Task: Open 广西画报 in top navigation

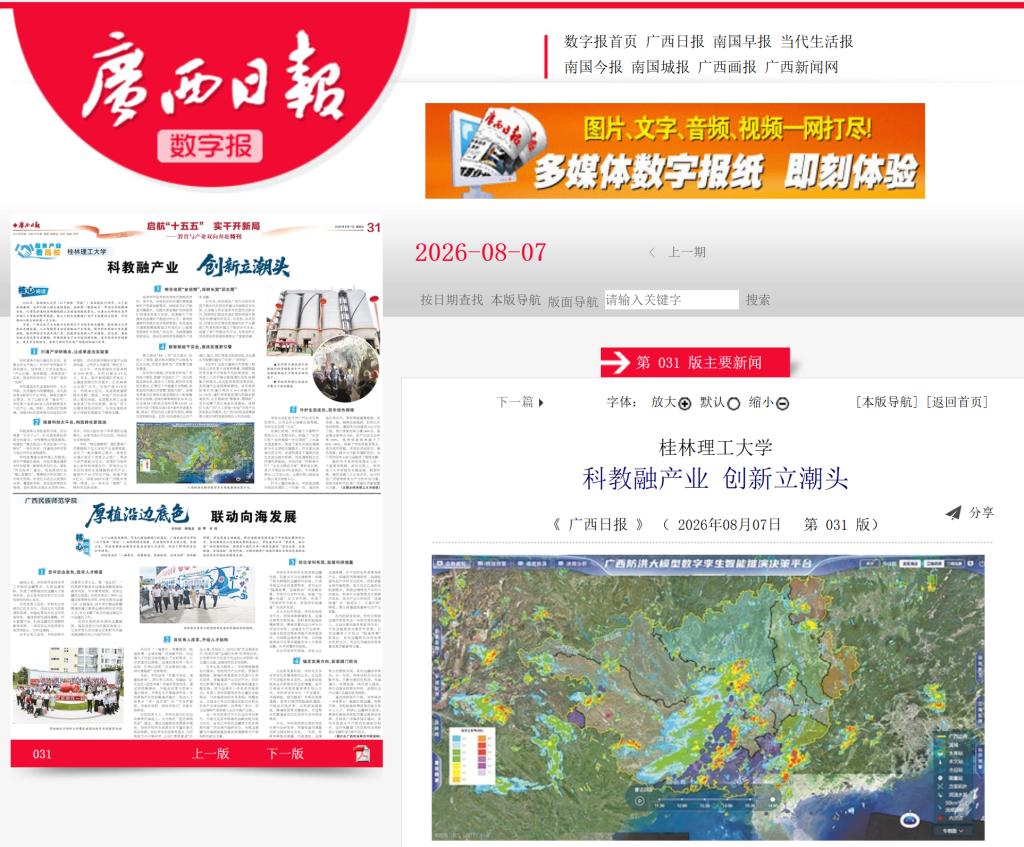Action: (727, 67)
